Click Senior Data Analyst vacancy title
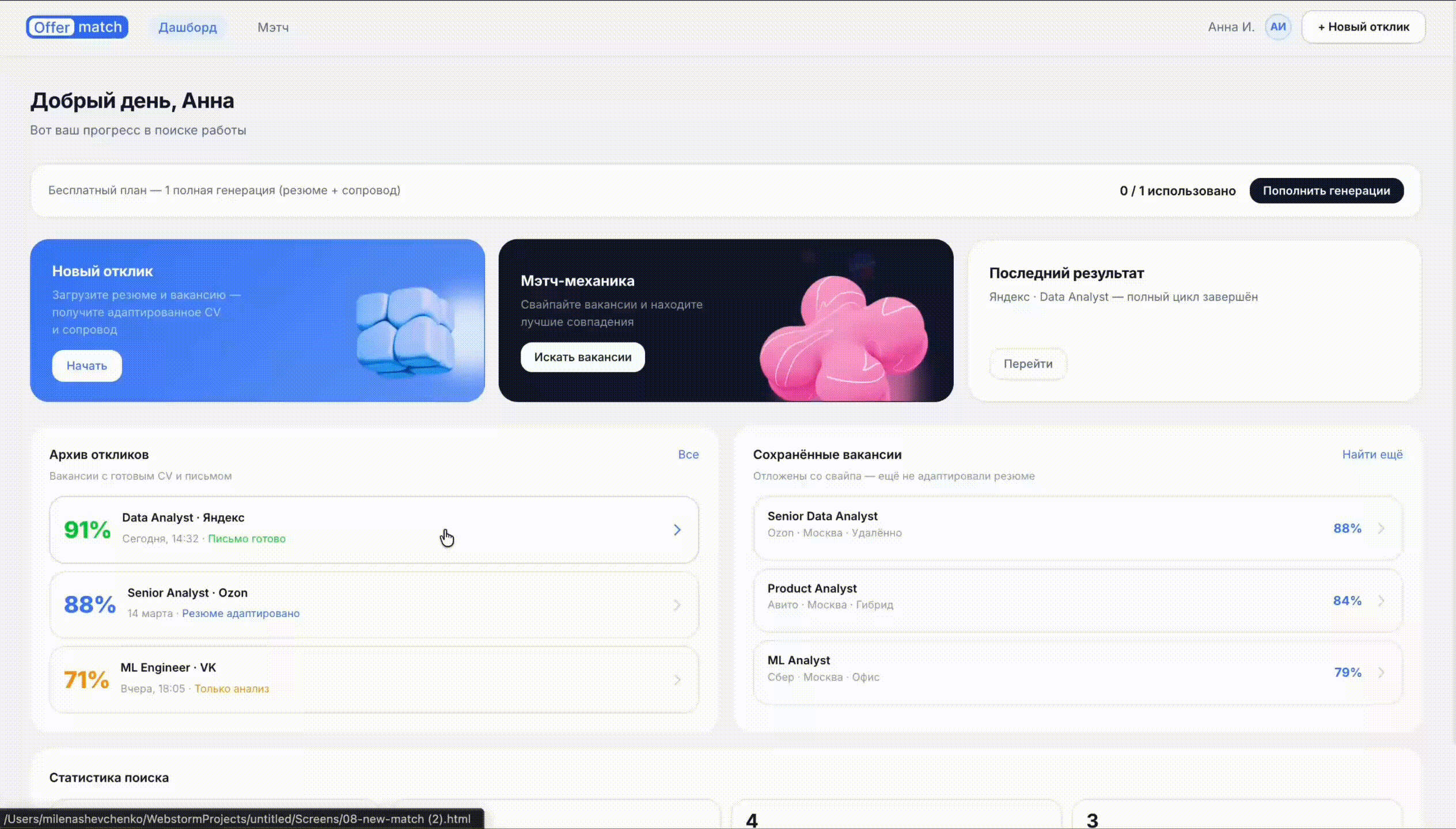This screenshot has height=829, width=1456. pos(822,516)
